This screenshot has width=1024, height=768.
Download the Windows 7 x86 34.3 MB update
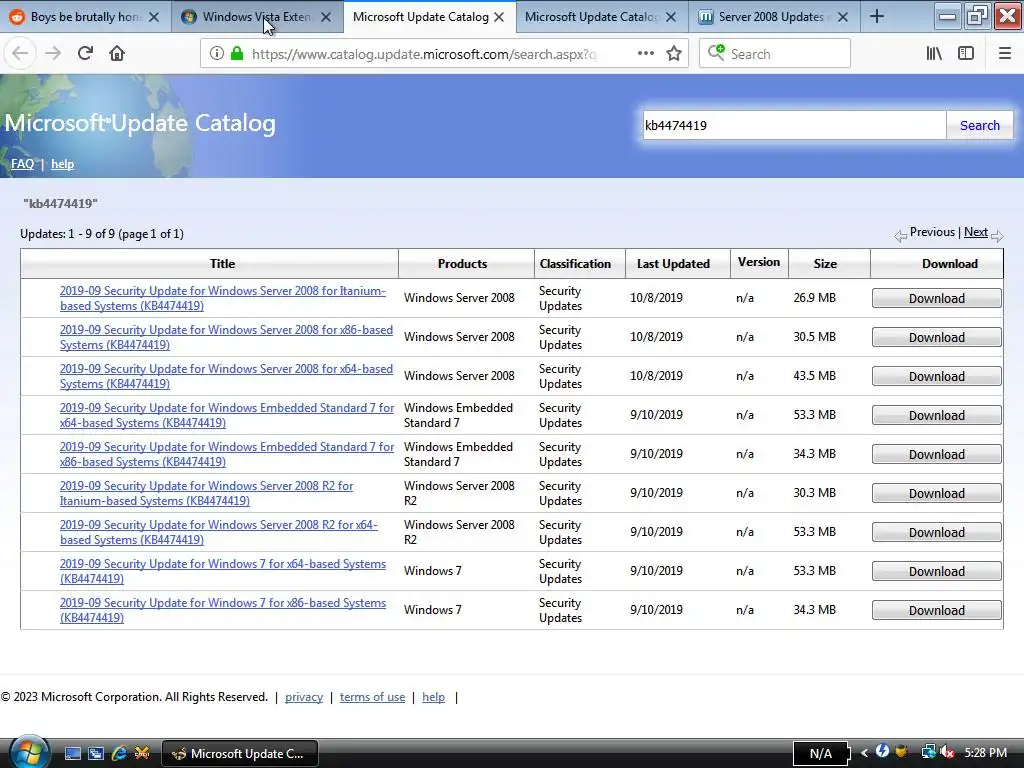point(936,611)
